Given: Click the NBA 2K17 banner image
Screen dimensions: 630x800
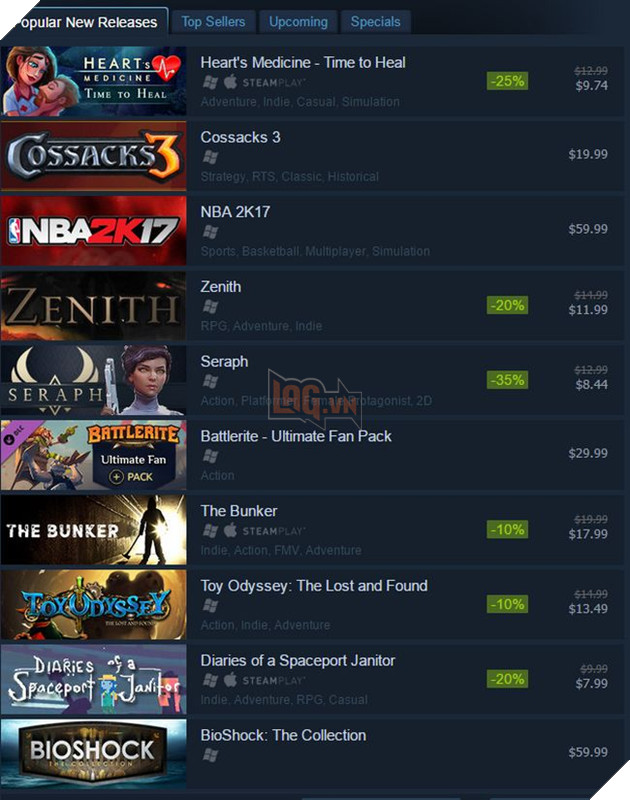Looking at the screenshot, I should point(94,231).
